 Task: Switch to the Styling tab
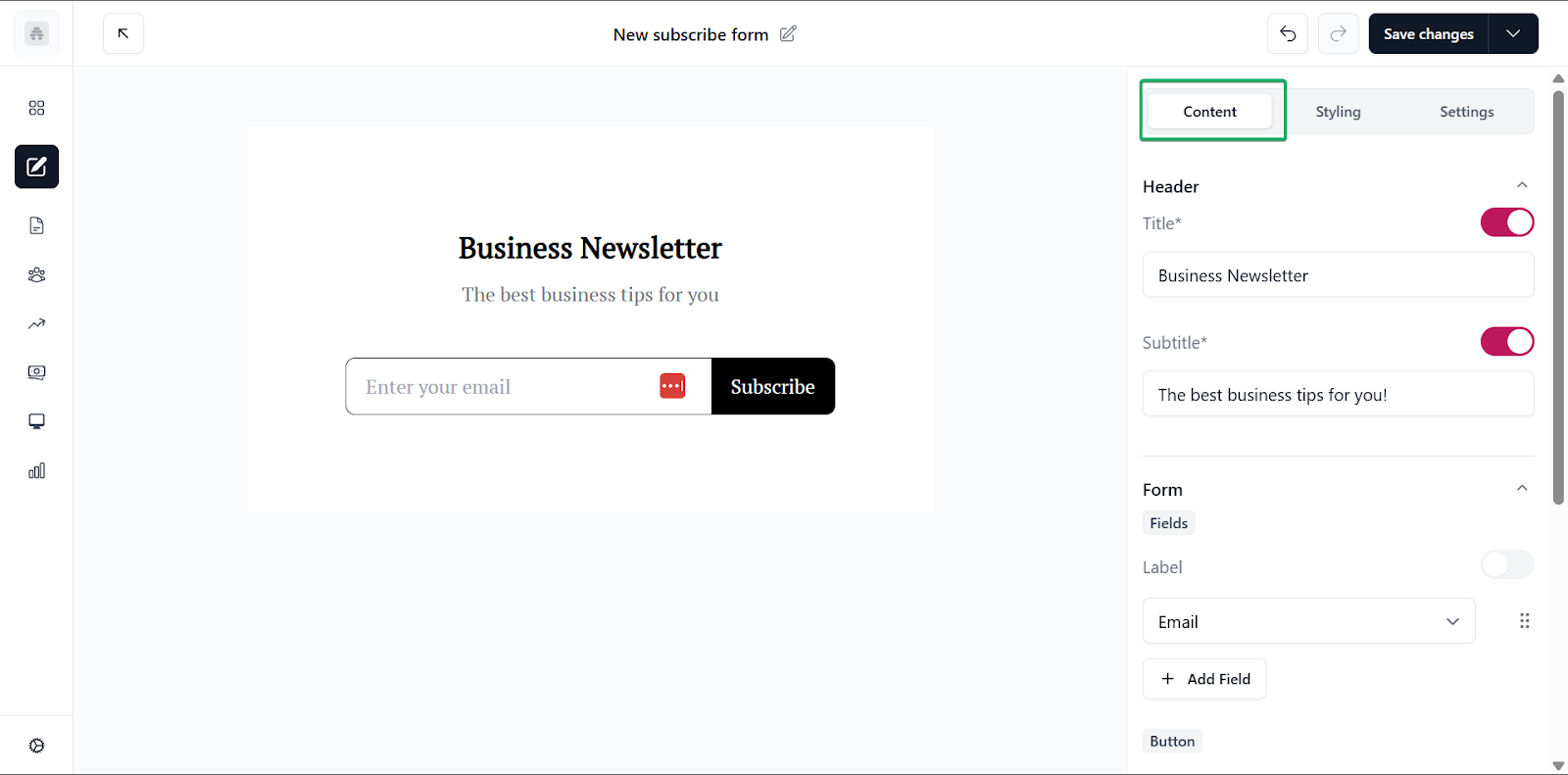click(1338, 112)
